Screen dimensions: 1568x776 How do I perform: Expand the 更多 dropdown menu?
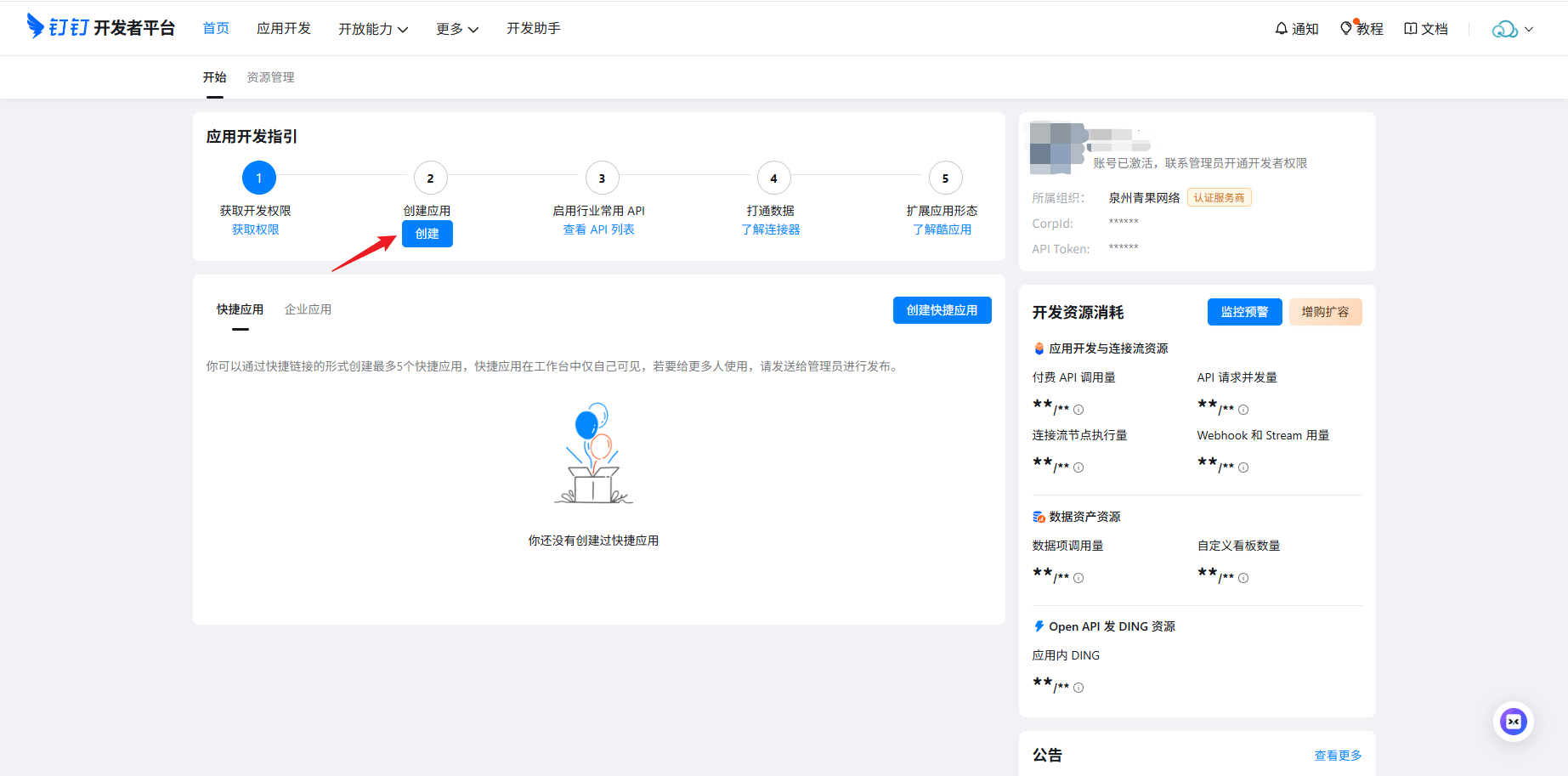click(457, 29)
